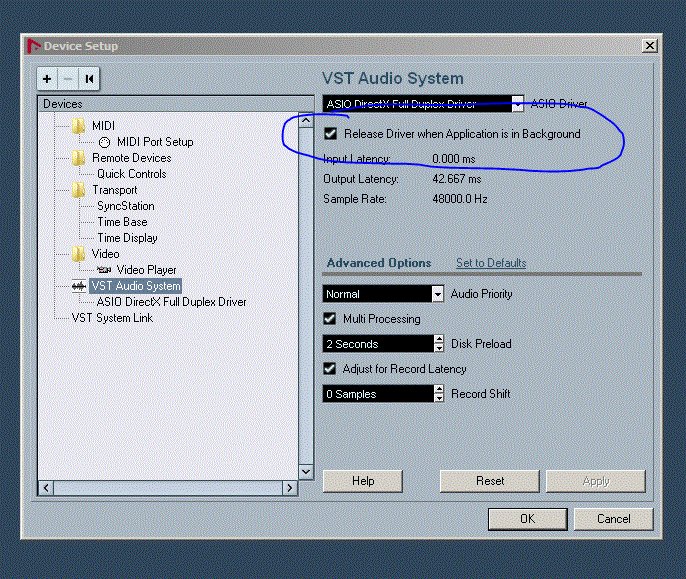Select MIDI Port Setup in device tree
The image size is (686, 579).
click(154, 142)
